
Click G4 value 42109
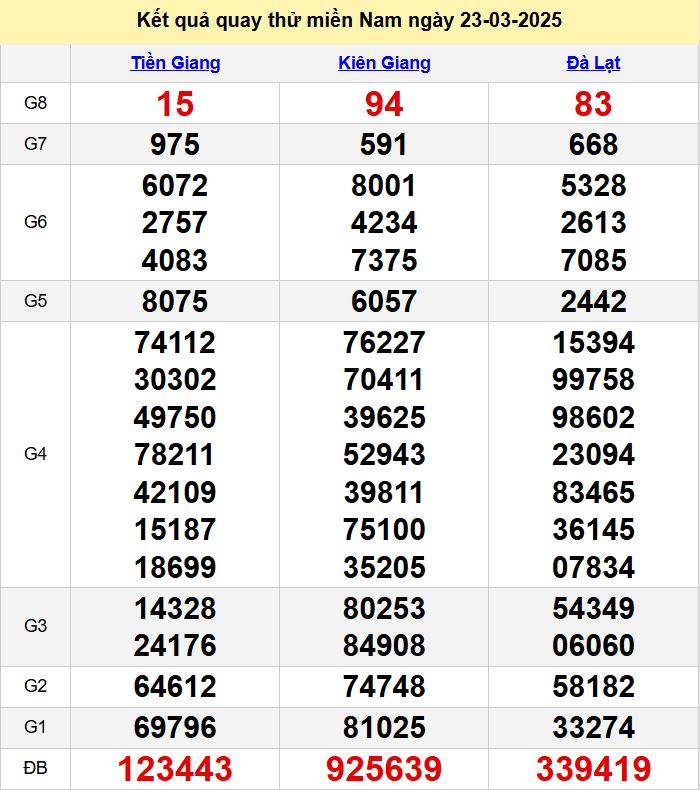pos(175,492)
